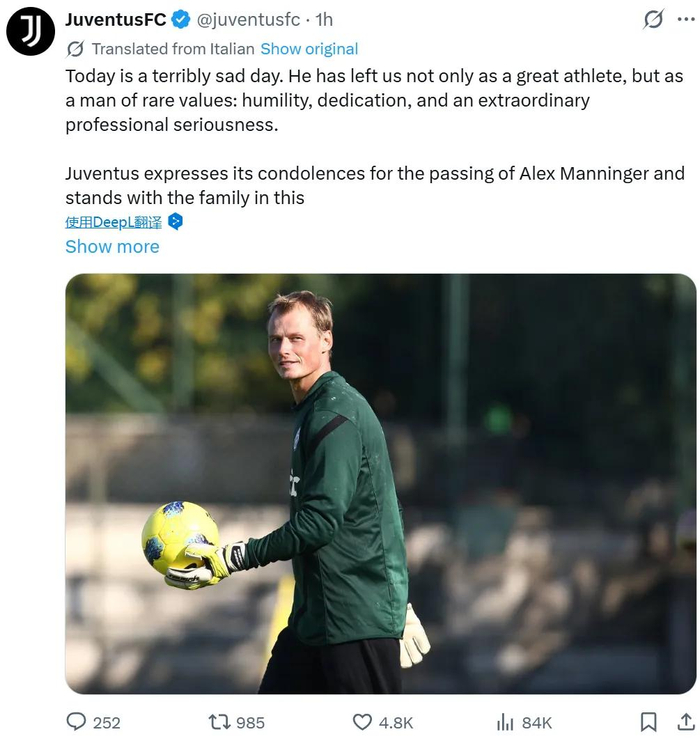Screen dimensions: 700x741
Task: Click the 使用DeepL翻译 translate link
Action: (113, 222)
